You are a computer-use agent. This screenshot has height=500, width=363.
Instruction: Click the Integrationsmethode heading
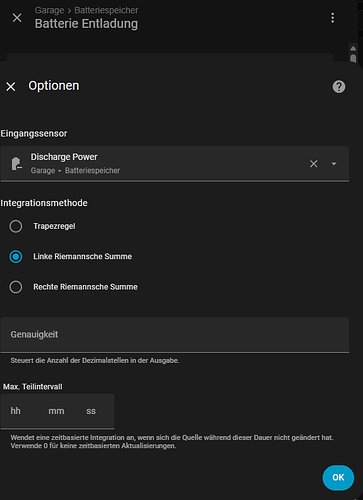[44, 203]
